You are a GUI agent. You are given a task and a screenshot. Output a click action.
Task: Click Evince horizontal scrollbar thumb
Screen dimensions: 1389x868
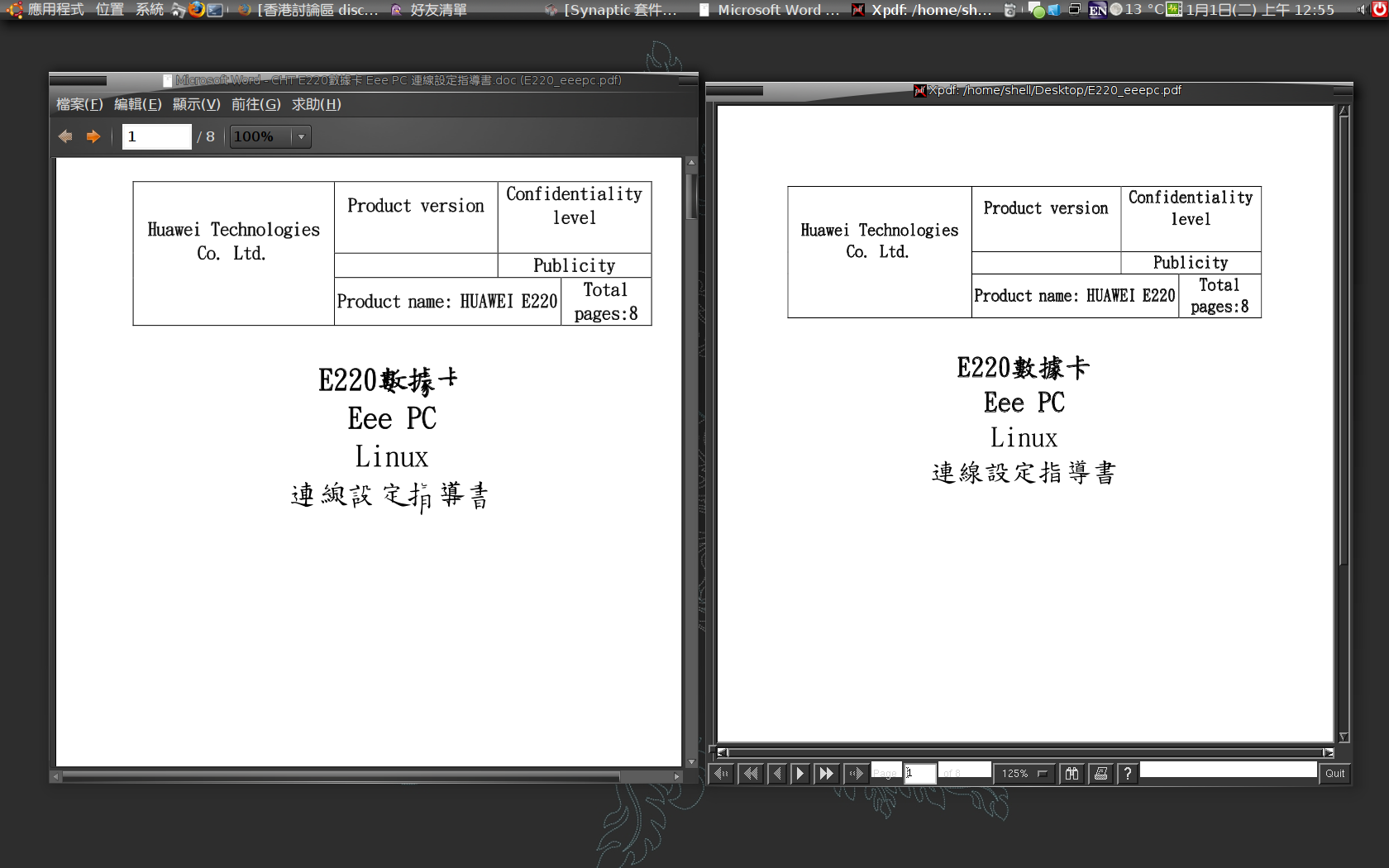coord(341,776)
